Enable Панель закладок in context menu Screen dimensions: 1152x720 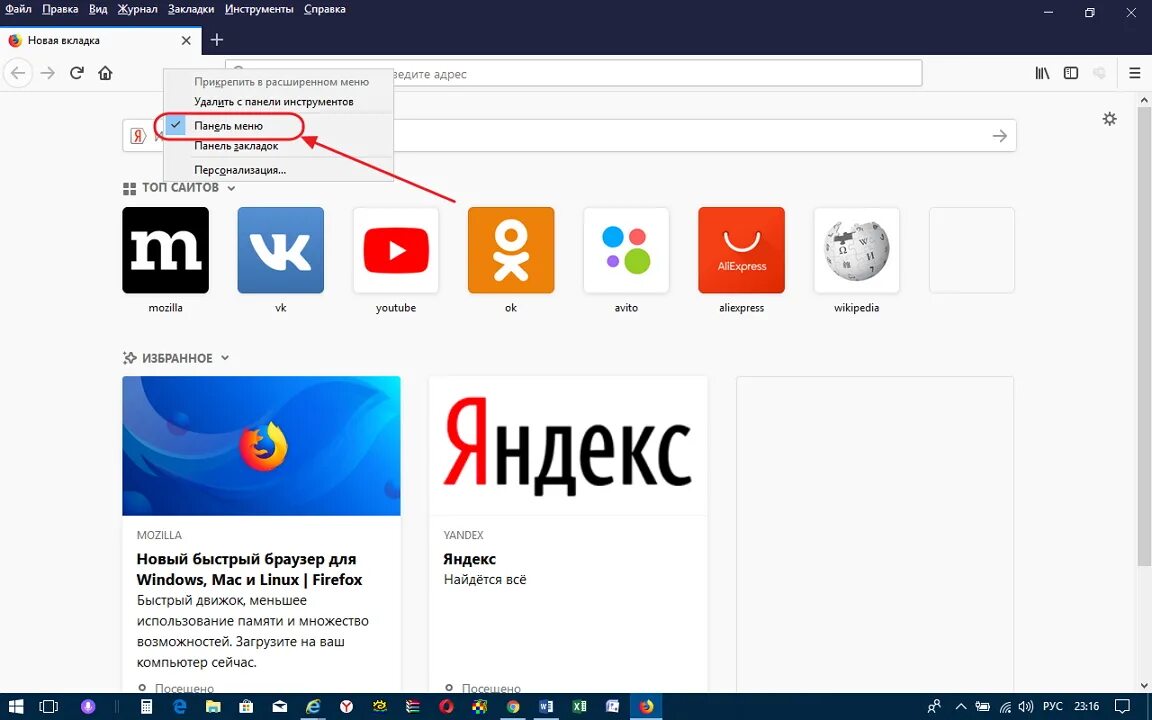point(278,145)
